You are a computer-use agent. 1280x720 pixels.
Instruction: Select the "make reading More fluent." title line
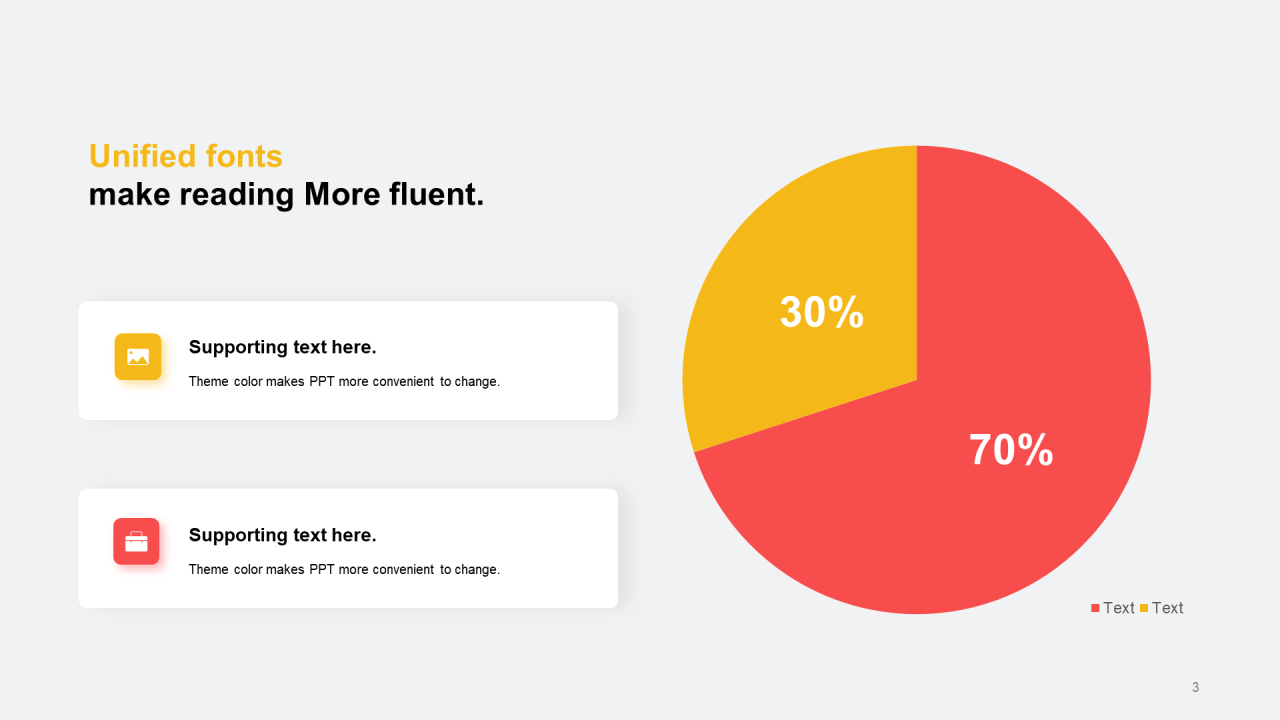coord(286,194)
